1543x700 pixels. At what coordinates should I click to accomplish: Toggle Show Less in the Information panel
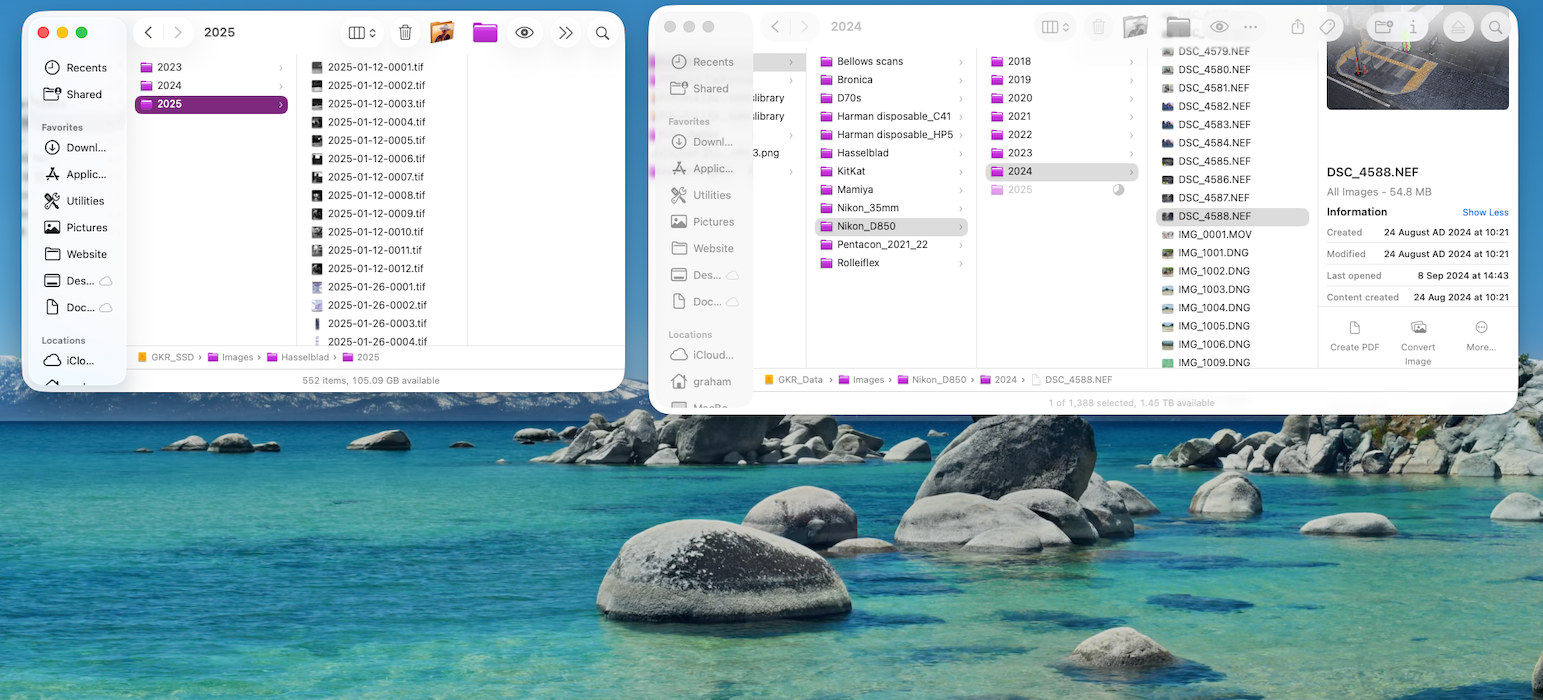coord(1485,211)
